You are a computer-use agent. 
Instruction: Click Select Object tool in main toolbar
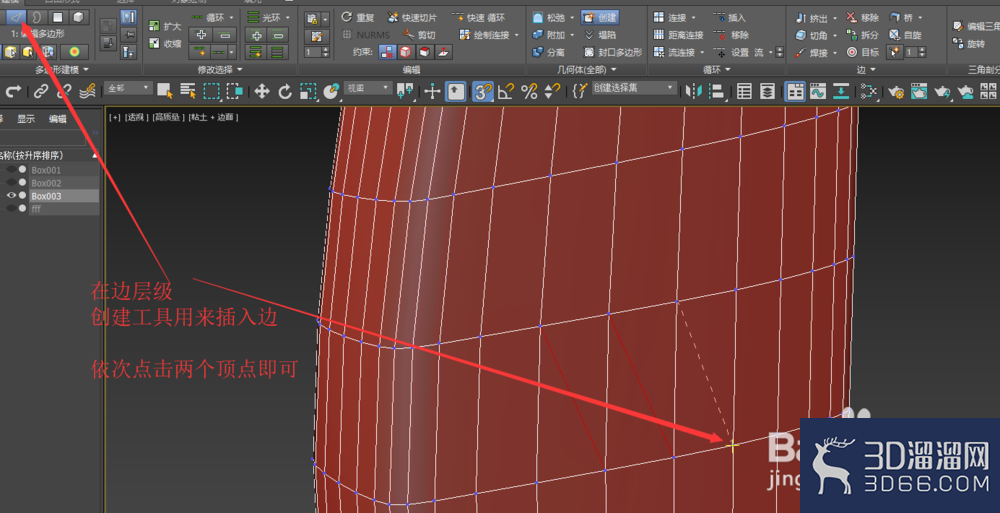coord(165,91)
